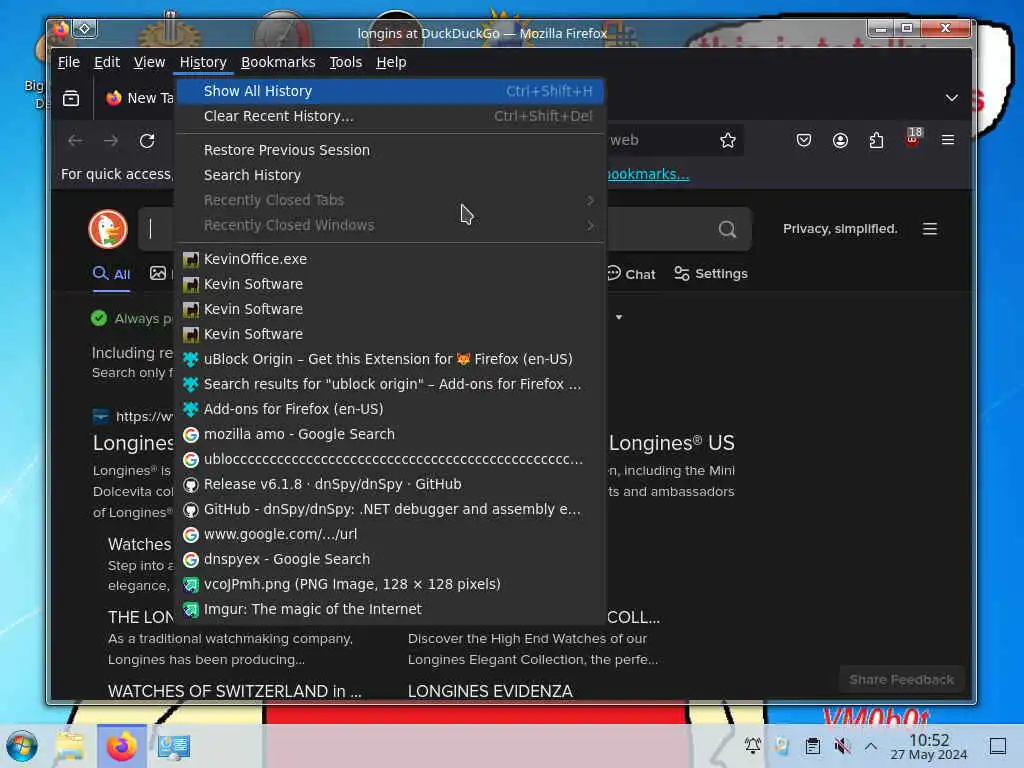Click Share Feedback button
1024x768 pixels.
pos(901,680)
